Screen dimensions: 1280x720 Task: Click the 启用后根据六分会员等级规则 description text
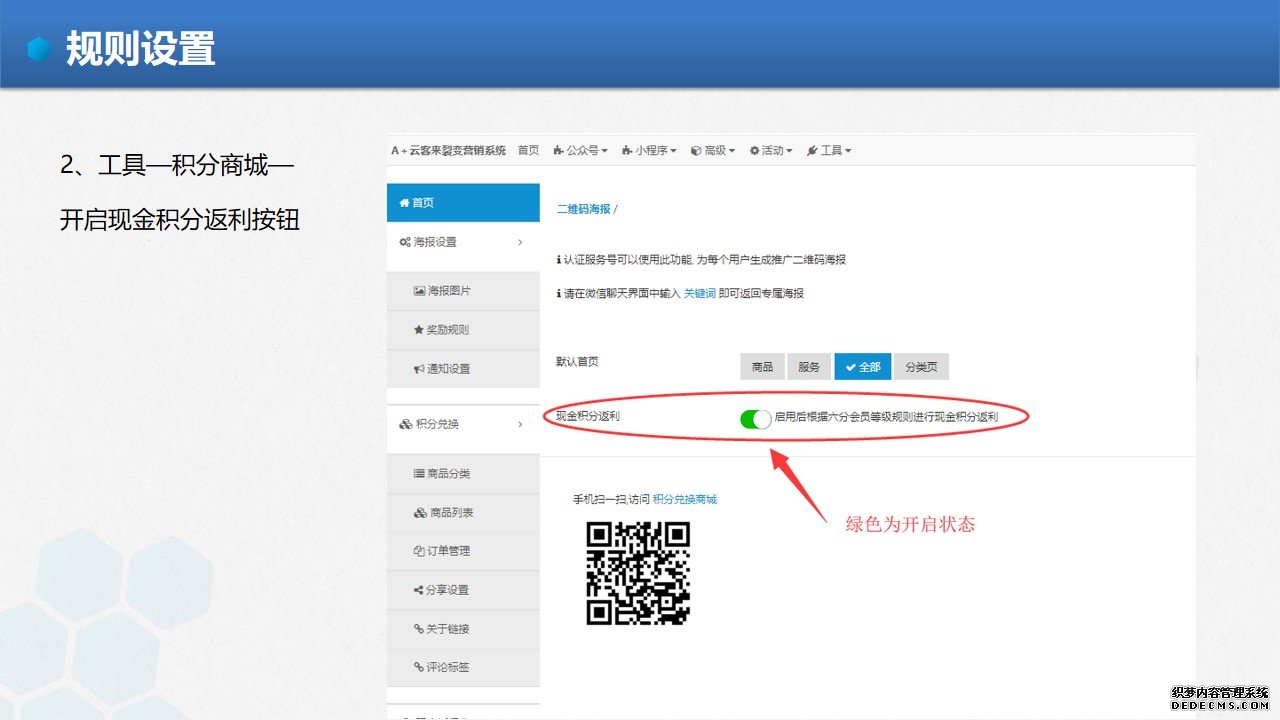point(886,416)
